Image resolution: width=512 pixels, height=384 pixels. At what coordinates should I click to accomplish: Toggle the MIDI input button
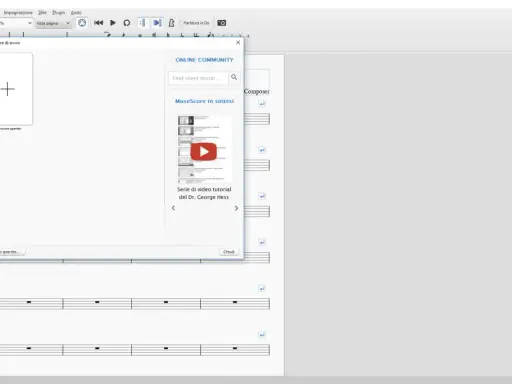tap(82, 23)
